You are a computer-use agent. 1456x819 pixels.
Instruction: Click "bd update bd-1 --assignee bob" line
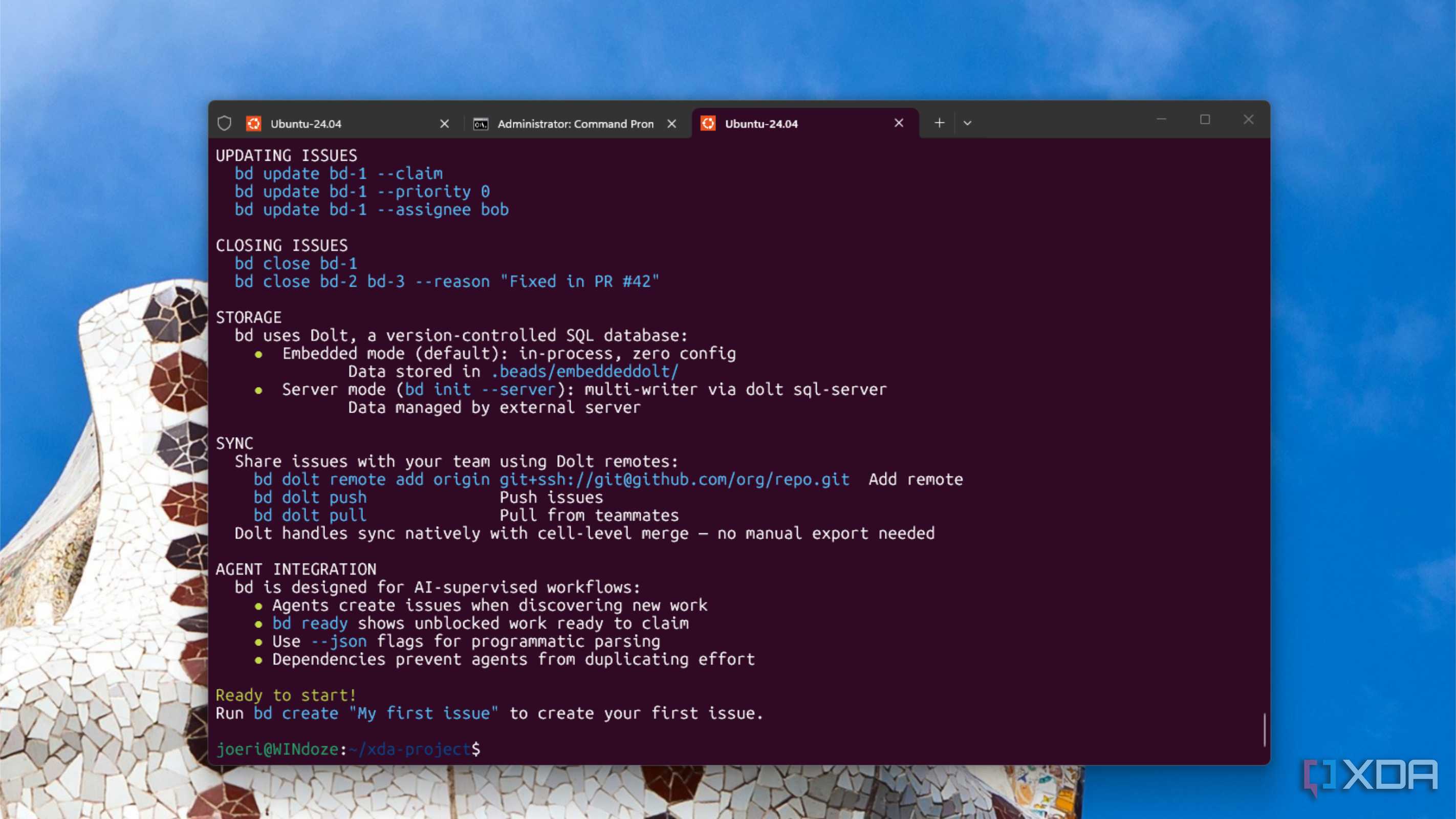(x=372, y=210)
